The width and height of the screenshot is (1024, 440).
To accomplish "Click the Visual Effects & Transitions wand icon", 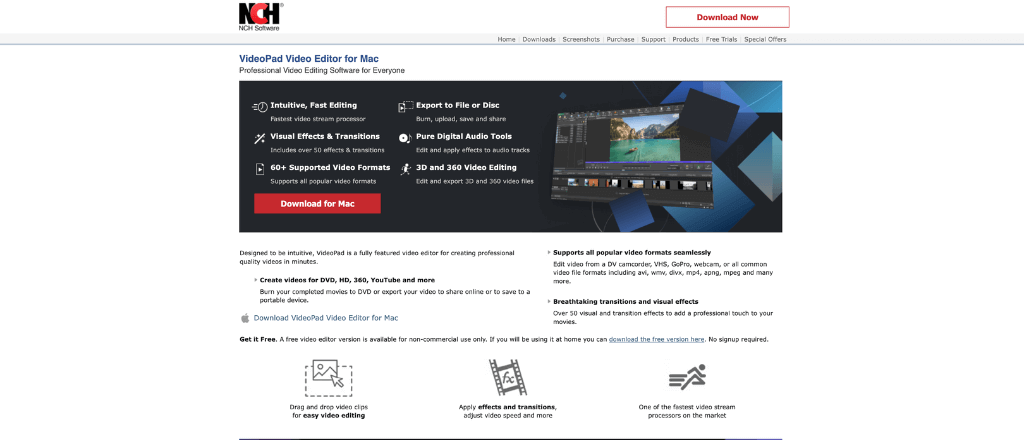I will tap(260, 138).
